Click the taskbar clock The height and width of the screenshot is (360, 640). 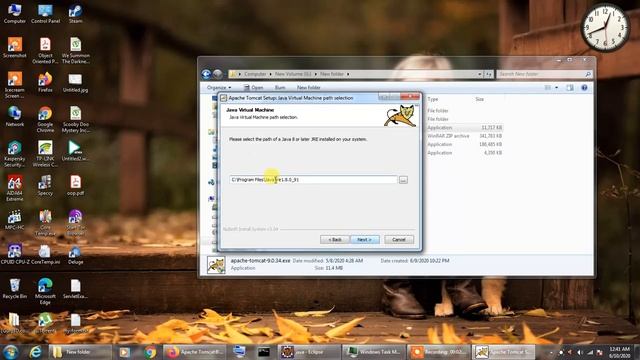(620, 352)
